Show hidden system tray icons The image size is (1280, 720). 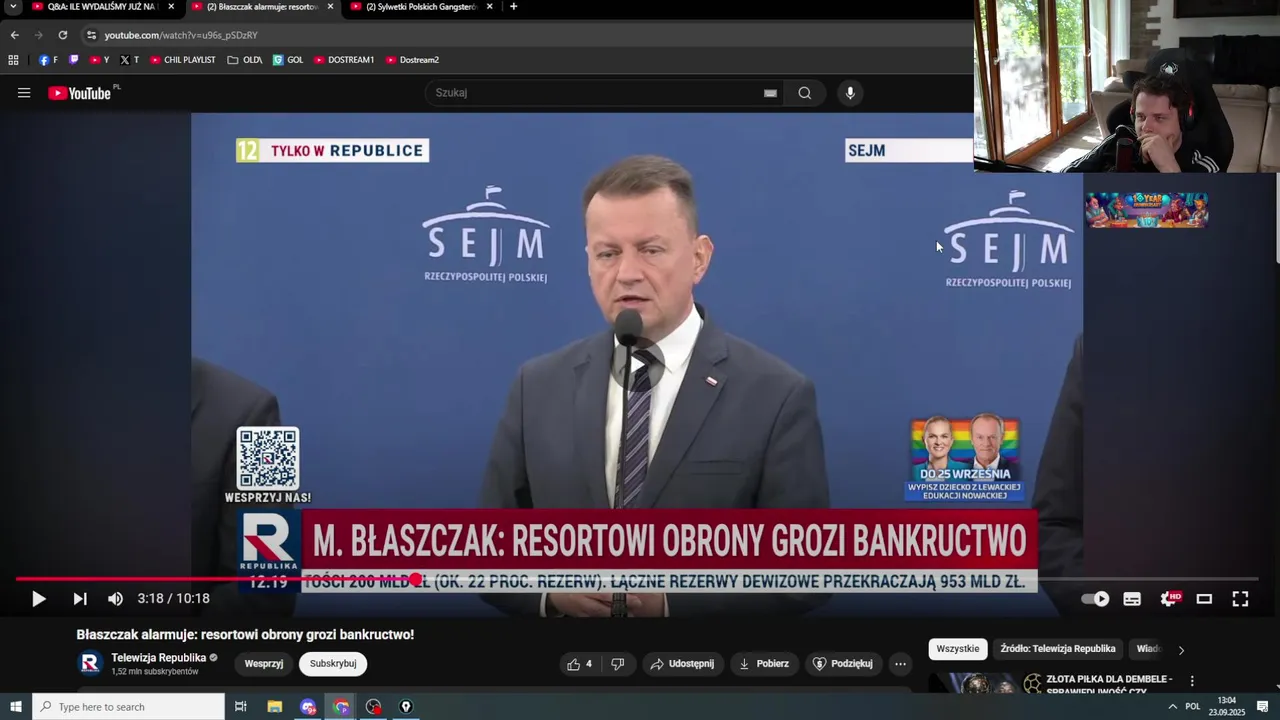1172,707
